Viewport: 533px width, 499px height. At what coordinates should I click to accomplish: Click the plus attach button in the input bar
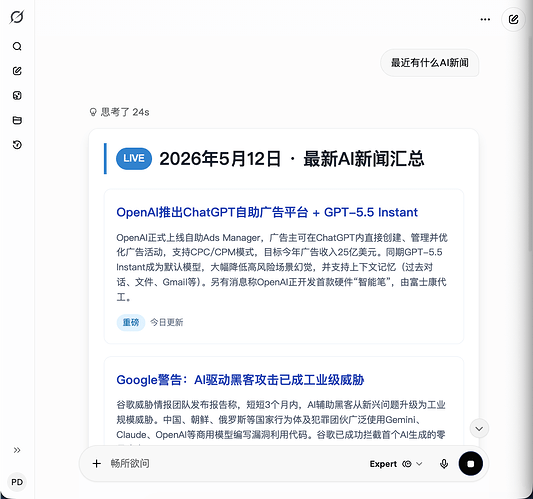(x=97, y=464)
